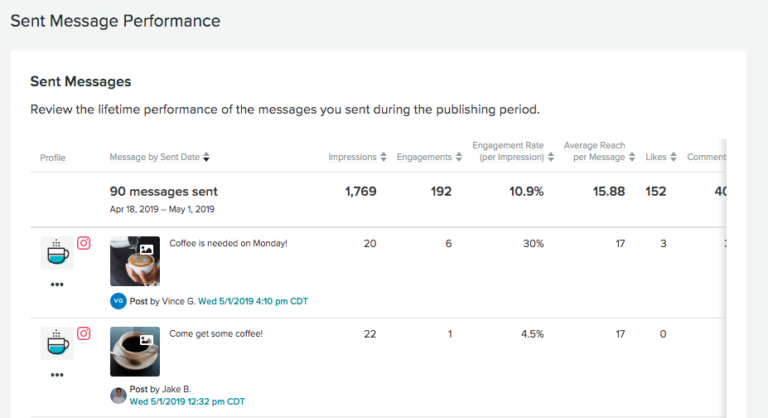768x418 pixels.
Task: Open the three-dot menu for first message
Action: click(x=57, y=285)
